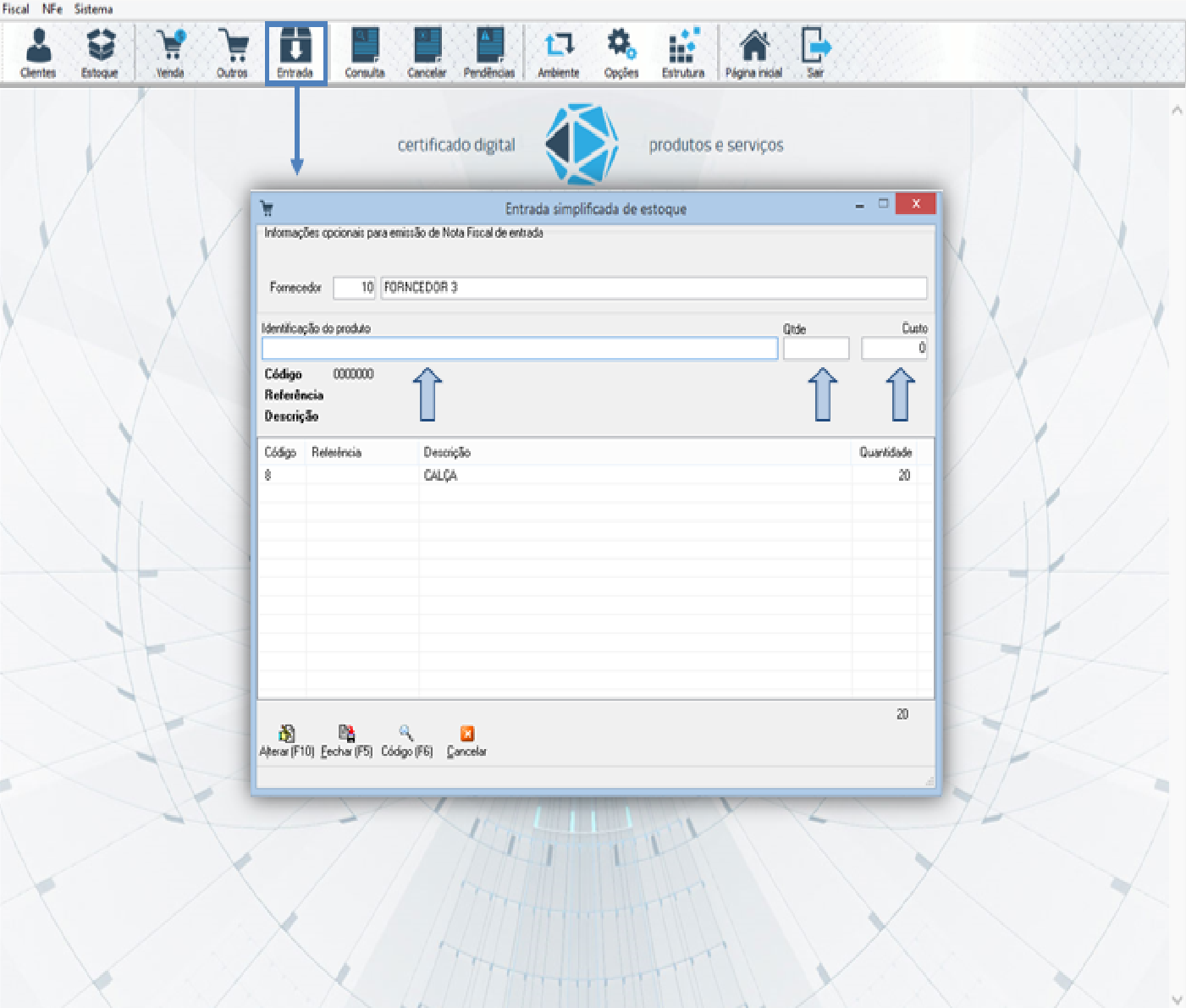This screenshot has height=1008, width=1186.
Task: Click quantity 20 in CALÇA row
Action: click(904, 476)
